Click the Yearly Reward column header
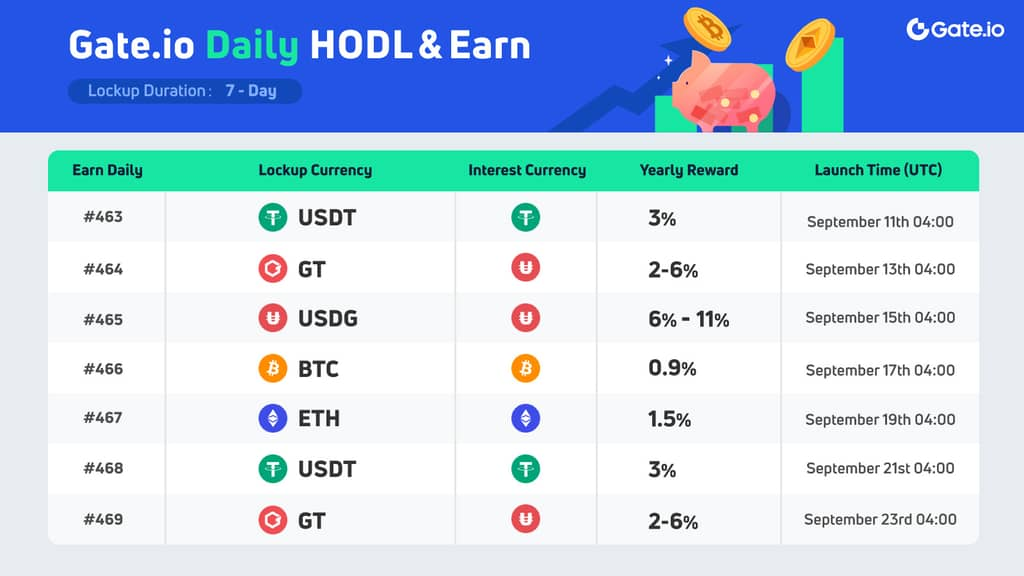This screenshot has height=576, width=1024. (689, 170)
